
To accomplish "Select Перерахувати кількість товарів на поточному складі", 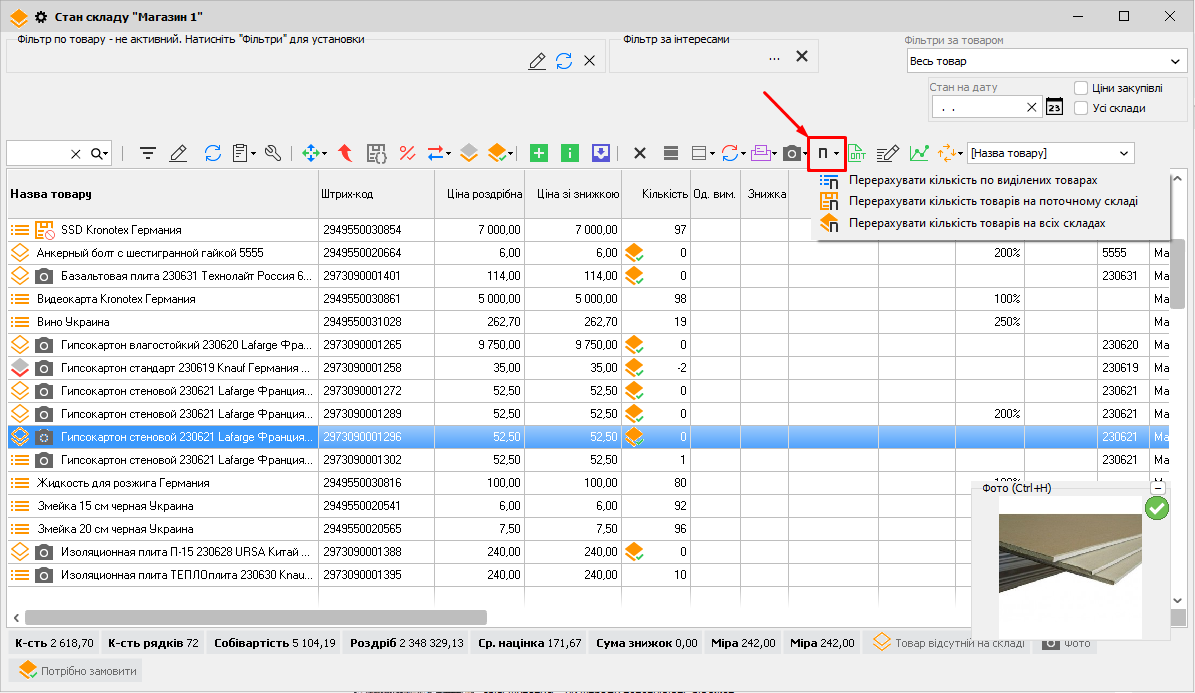I will pyautogui.click(x=992, y=201).
